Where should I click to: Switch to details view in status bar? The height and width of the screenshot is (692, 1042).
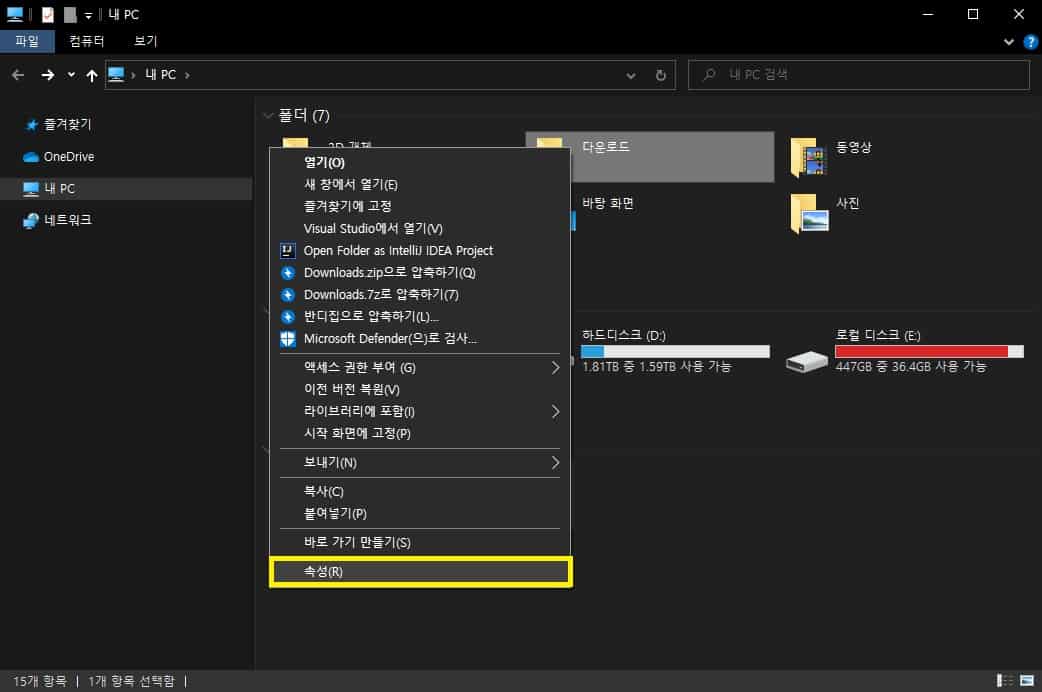tap(1005, 681)
